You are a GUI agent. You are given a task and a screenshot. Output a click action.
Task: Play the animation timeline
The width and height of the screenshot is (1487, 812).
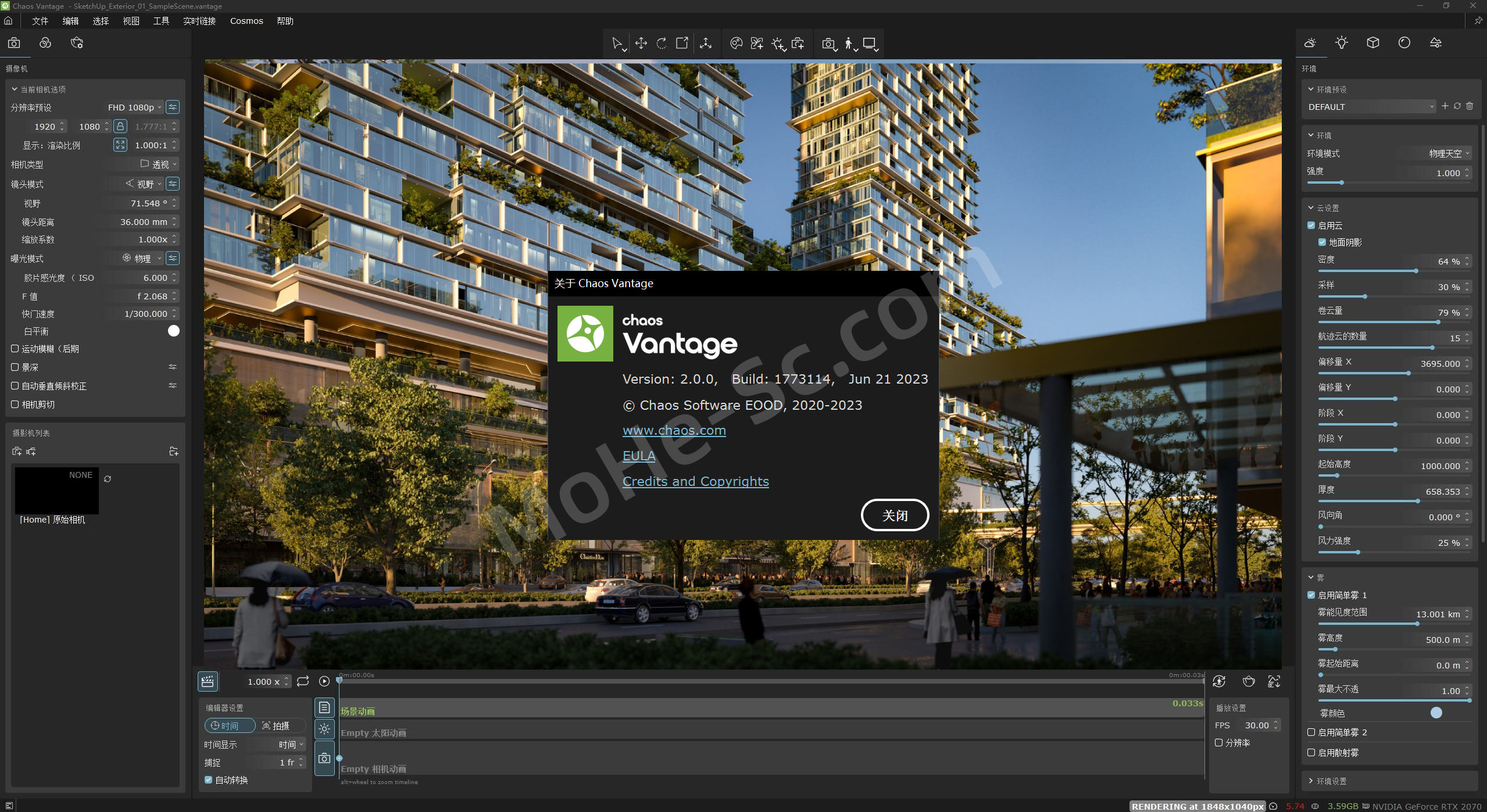tap(324, 681)
